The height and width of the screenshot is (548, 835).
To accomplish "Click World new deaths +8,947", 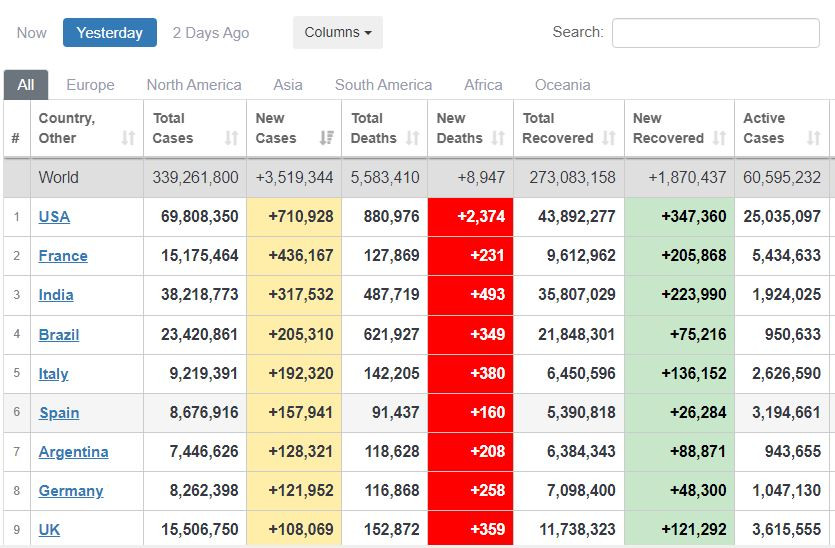I will point(481,177).
